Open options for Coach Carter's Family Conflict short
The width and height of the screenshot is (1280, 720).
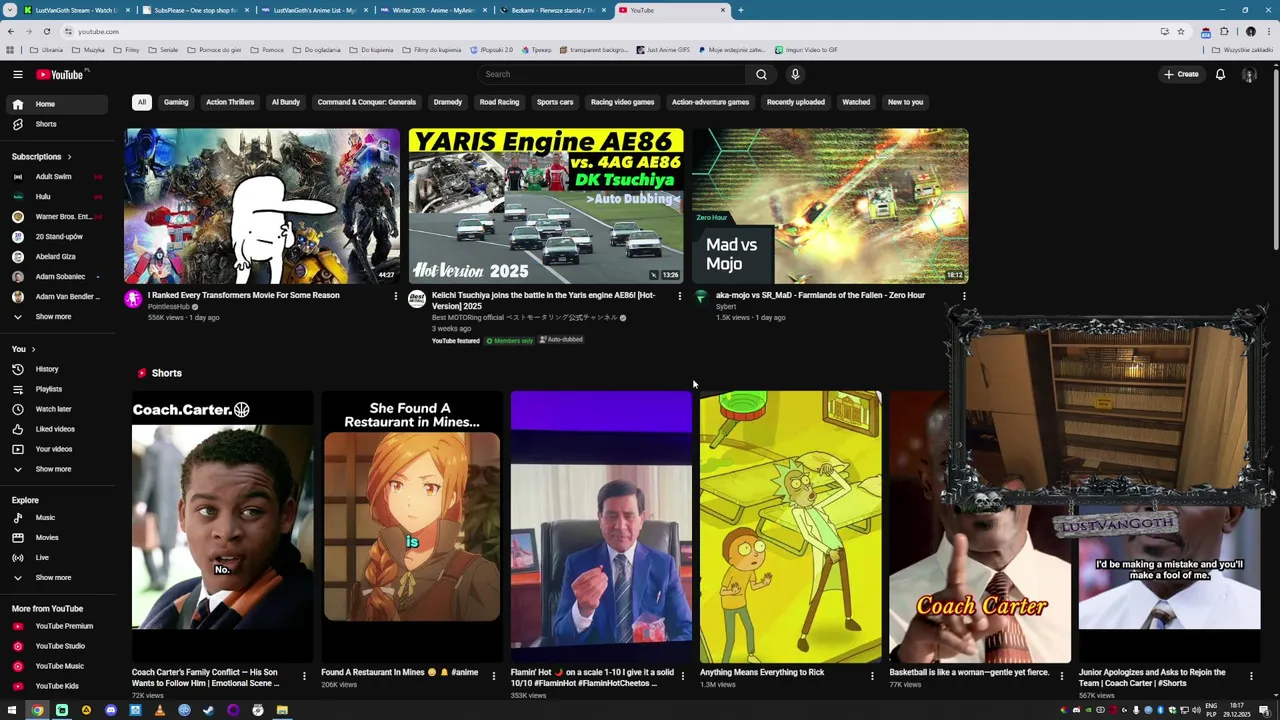pos(304,677)
